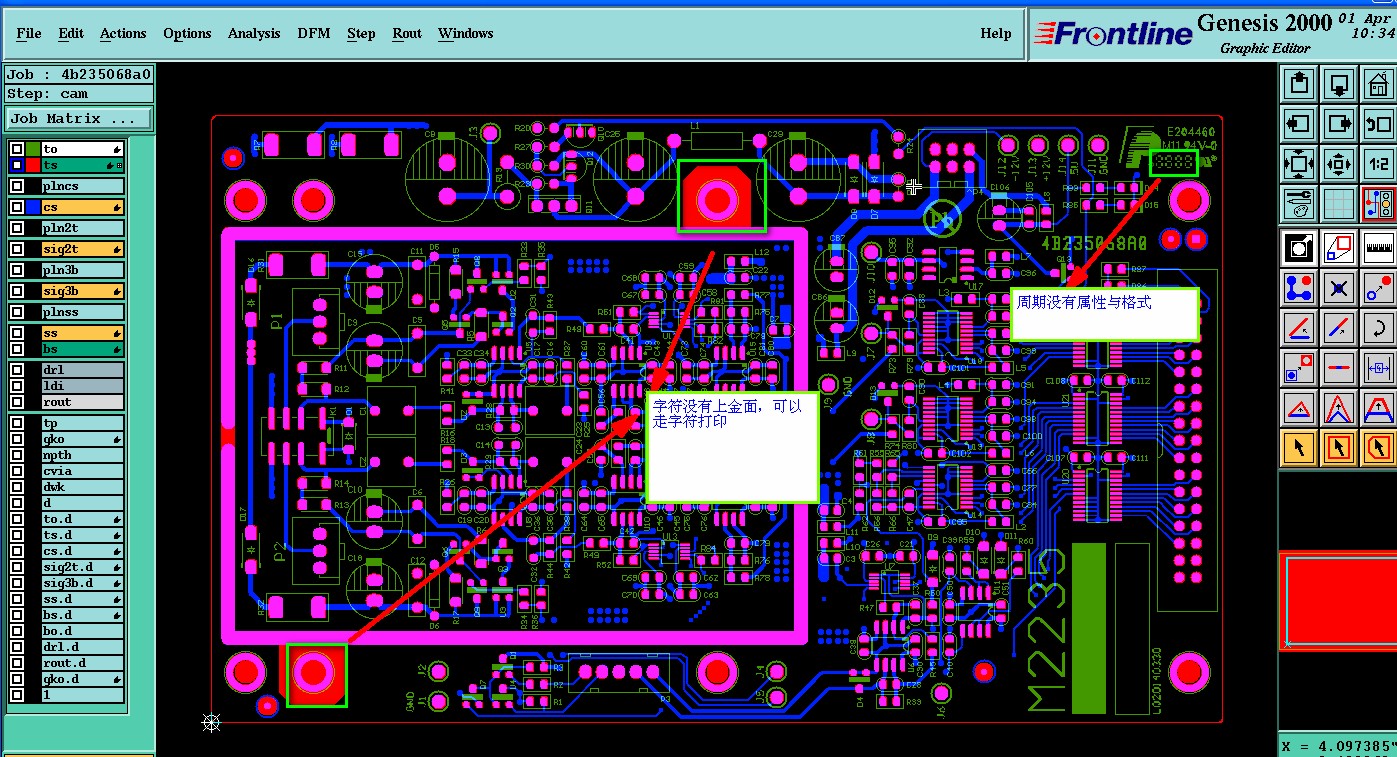Click the grid display icon
This screenshot has width=1397, height=757.
(1339, 204)
